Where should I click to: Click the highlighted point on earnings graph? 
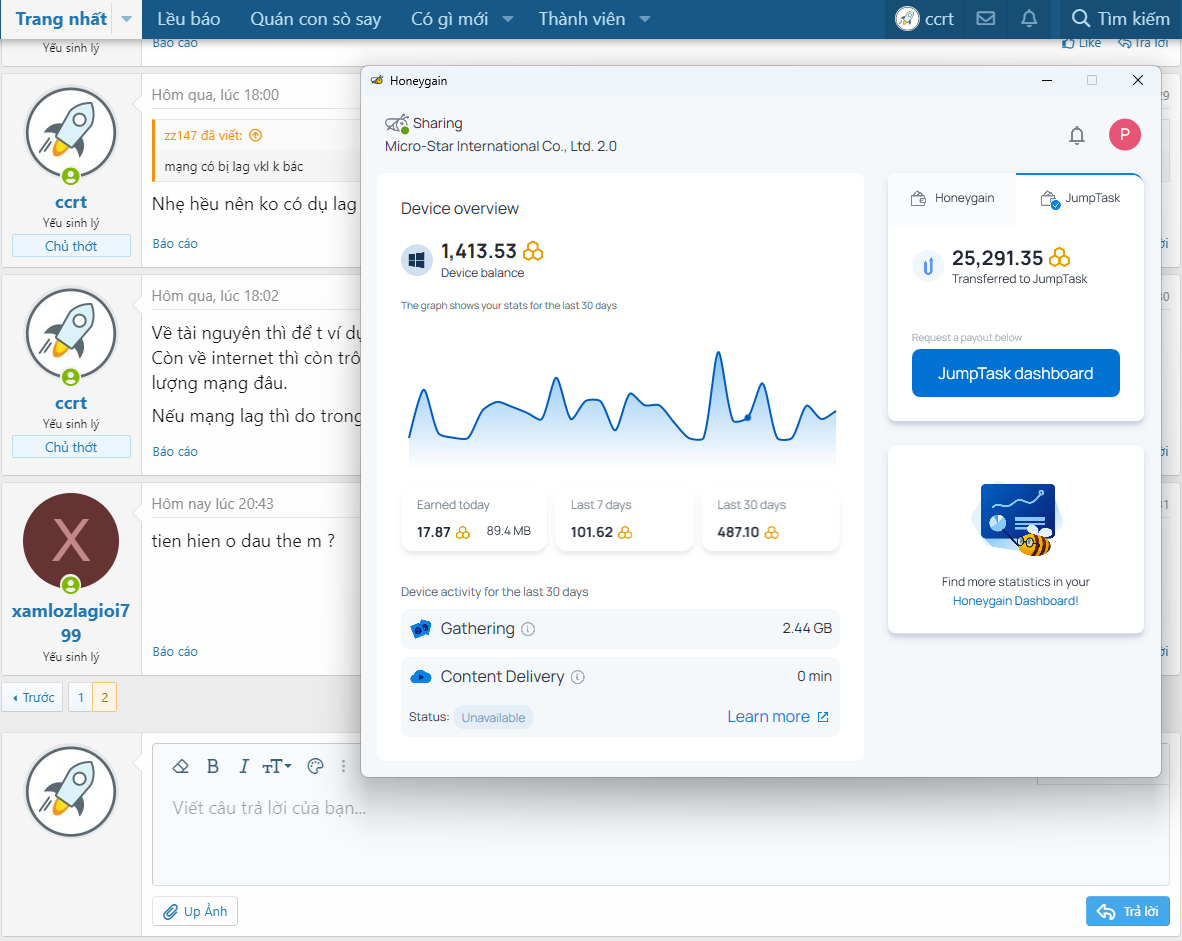(x=747, y=417)
